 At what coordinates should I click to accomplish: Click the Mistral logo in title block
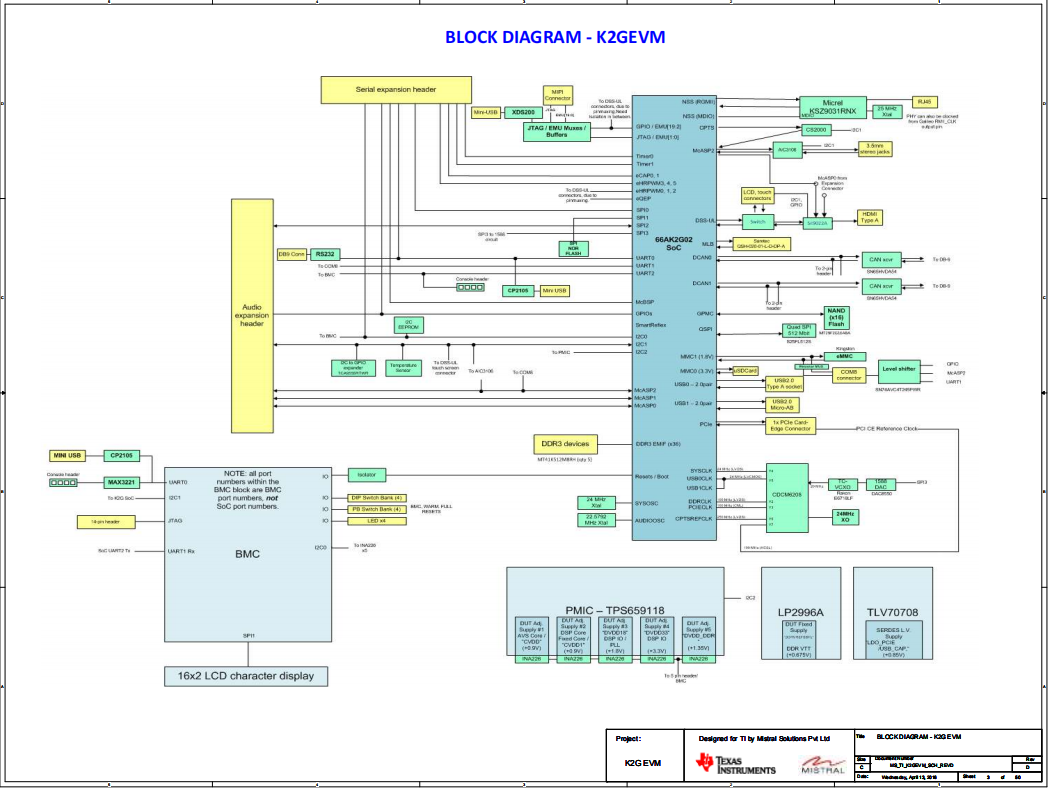[823, 764]
